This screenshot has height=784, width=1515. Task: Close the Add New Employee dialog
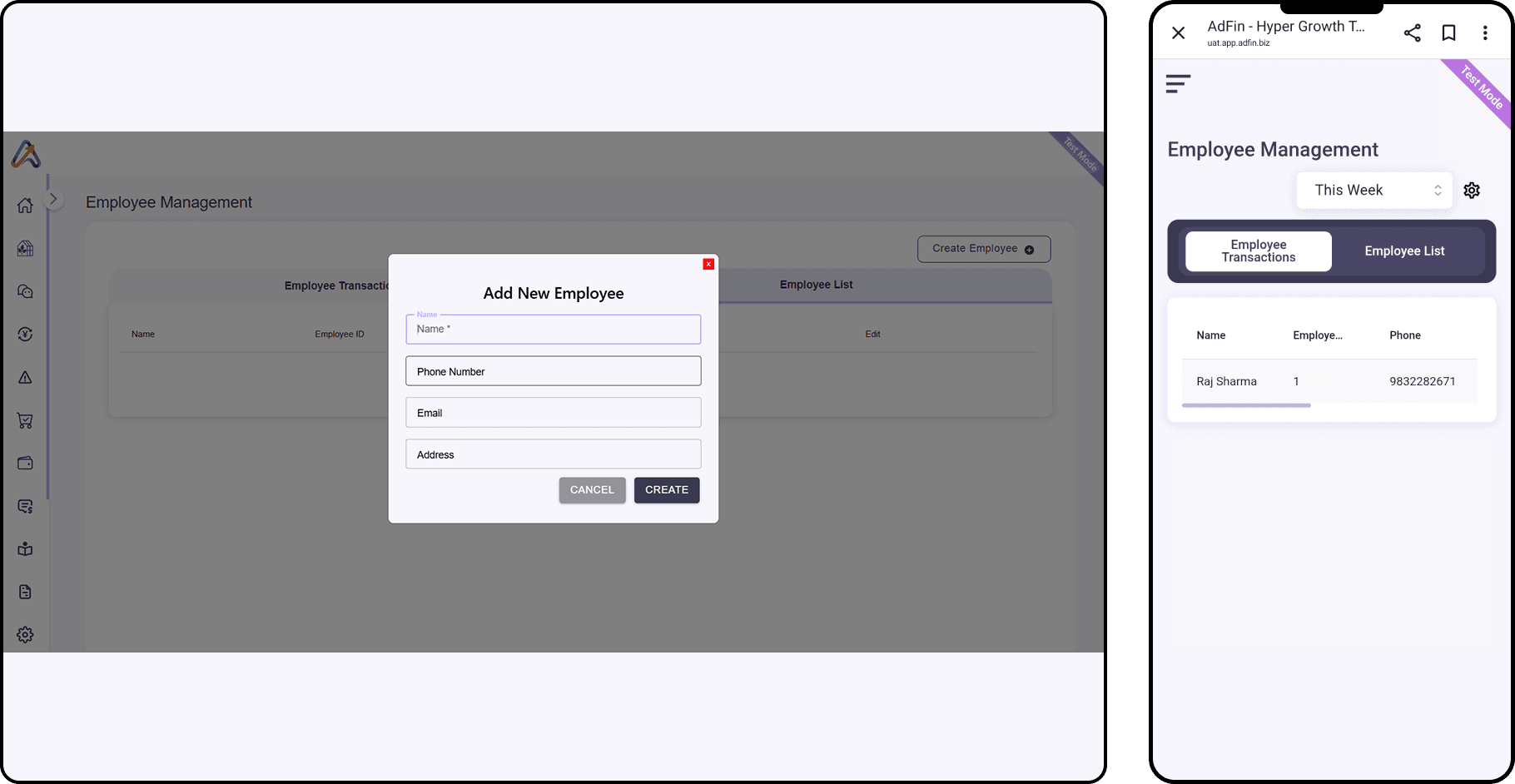click(708, 265)
